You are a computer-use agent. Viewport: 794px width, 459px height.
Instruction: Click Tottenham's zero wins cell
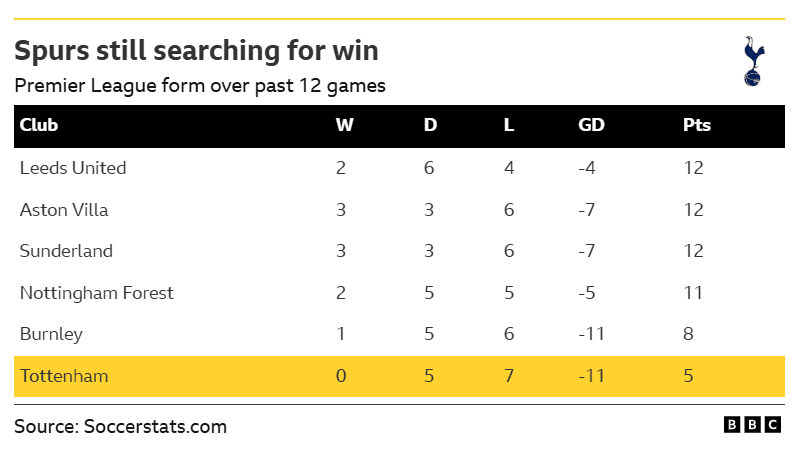(x=341, y=376)
